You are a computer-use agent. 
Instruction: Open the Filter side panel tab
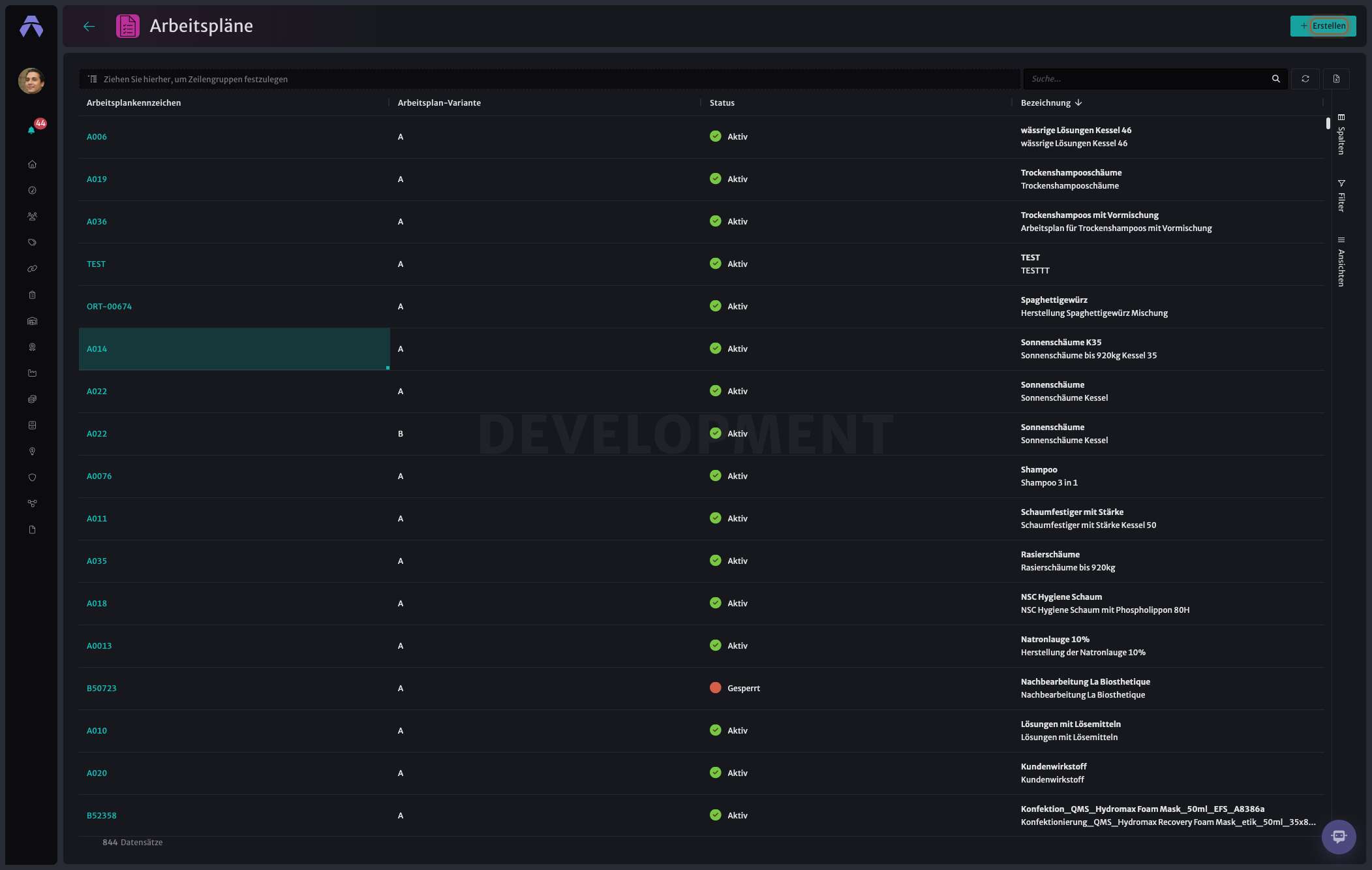[1341, 196]
